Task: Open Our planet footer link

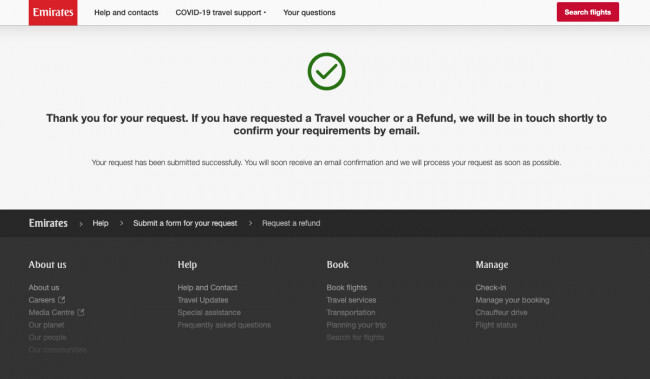Action: click(x=46, y=325)
